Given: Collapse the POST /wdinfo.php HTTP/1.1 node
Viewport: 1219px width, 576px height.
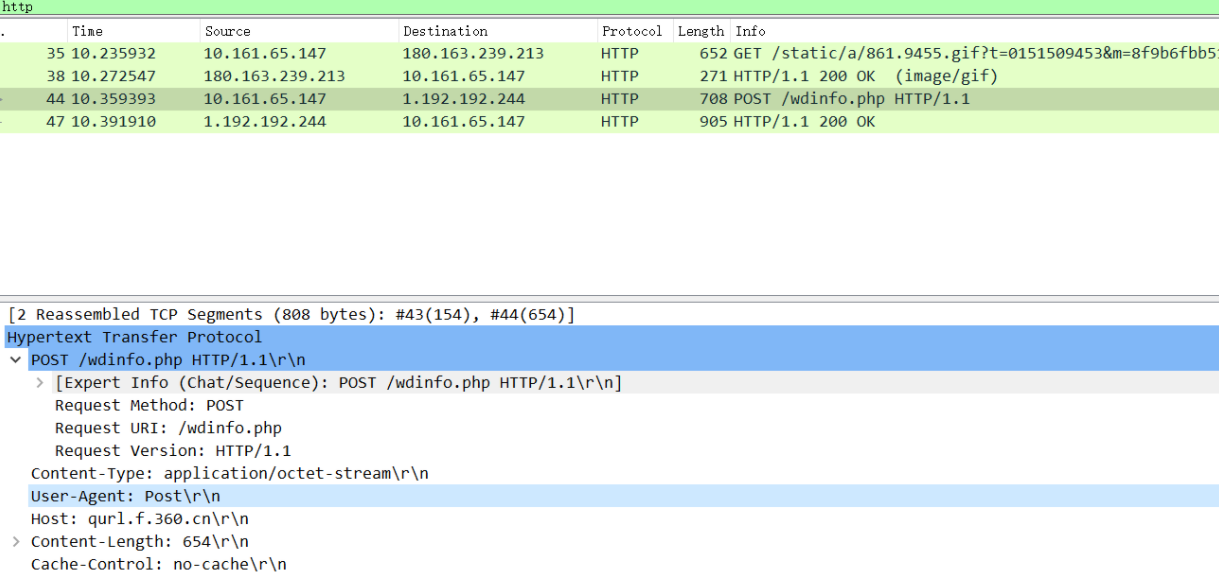Looking at the screenshot, I should pyautogui.click(x=16, y=360).
